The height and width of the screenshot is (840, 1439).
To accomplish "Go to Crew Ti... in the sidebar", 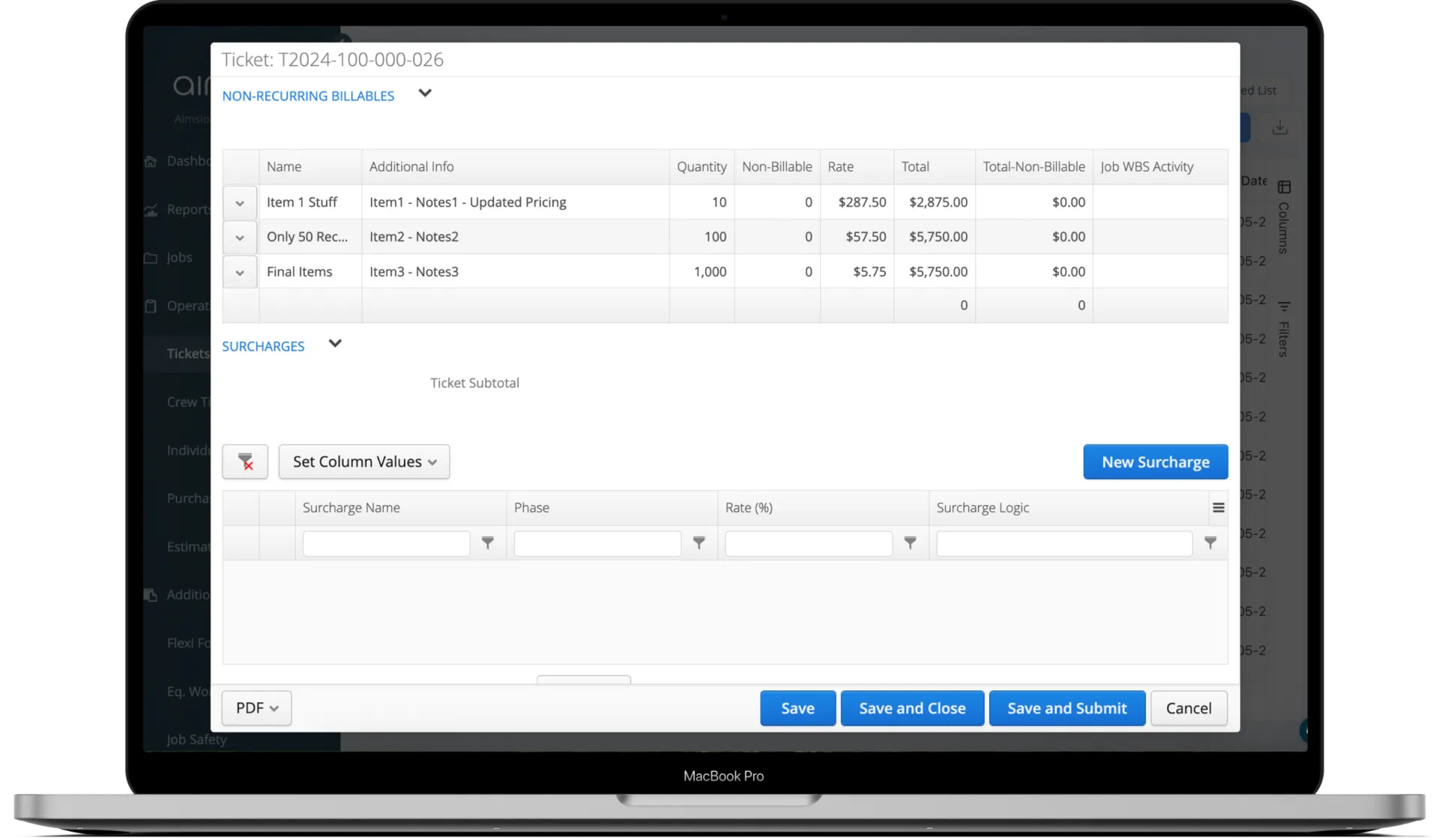I will coord(188,402).
